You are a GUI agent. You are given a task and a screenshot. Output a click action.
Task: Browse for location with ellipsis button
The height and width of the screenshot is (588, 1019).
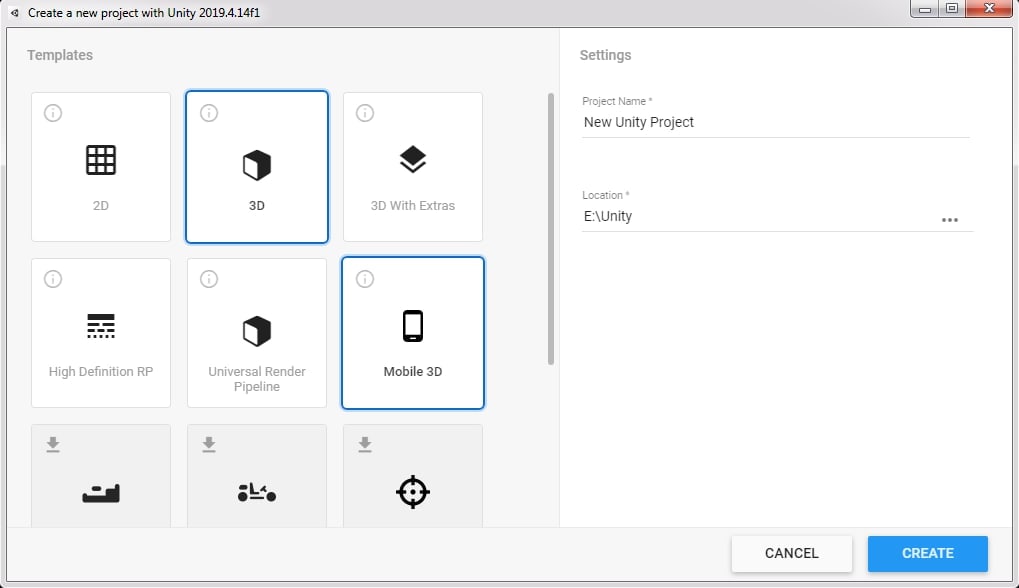click(950, 220)
